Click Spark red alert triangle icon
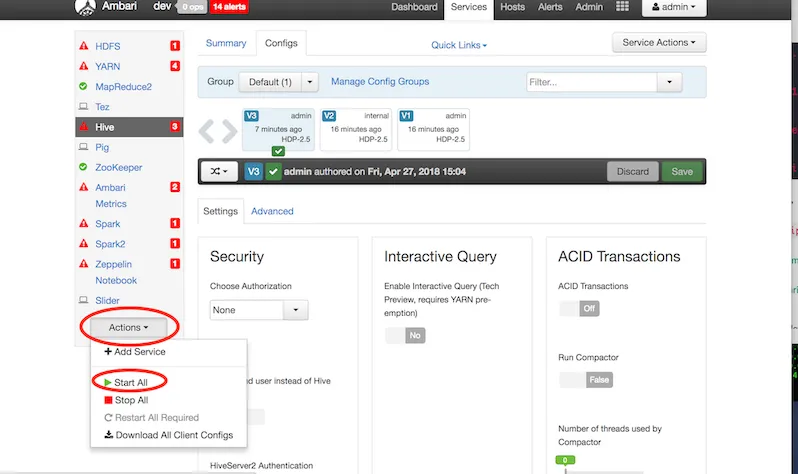798x474 pixels. 83,224
